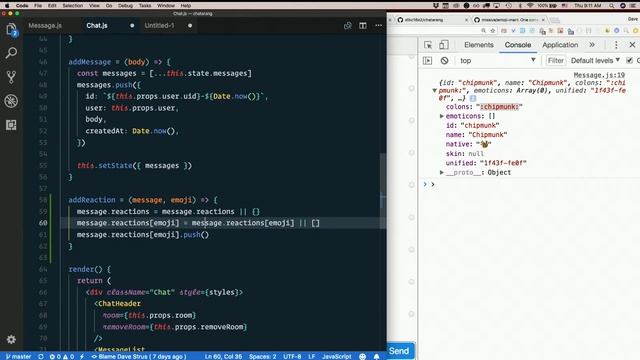Activate DevTools inspect element picker
The width and height of the screenshot is (640, 360).
428,45
